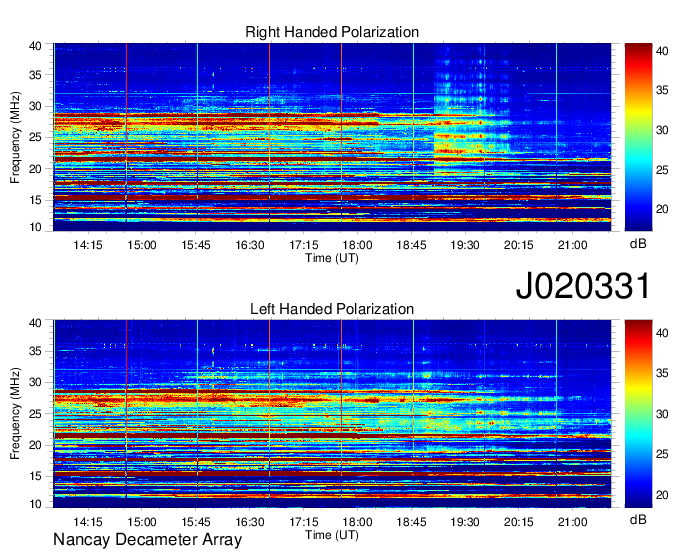The height and width of the screenshot is (552, 680).
Task: Click the Left Handed spectrogram image
Action: click(x=332, y=414)
